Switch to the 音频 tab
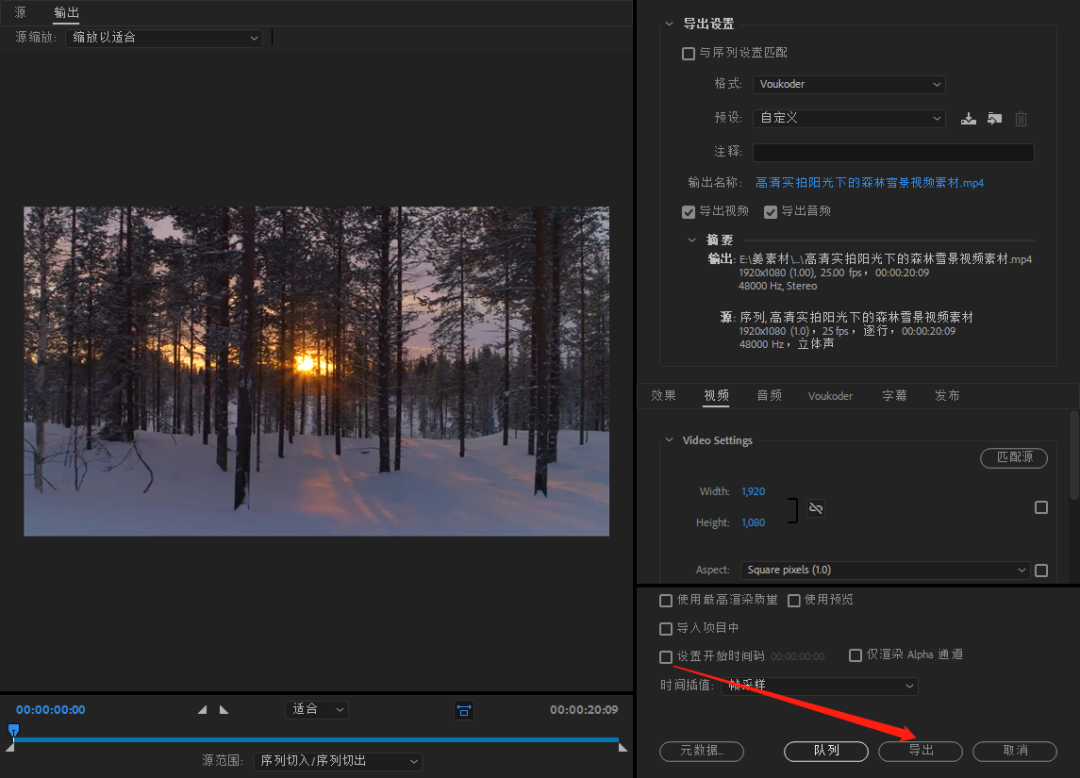 (769, 396)
